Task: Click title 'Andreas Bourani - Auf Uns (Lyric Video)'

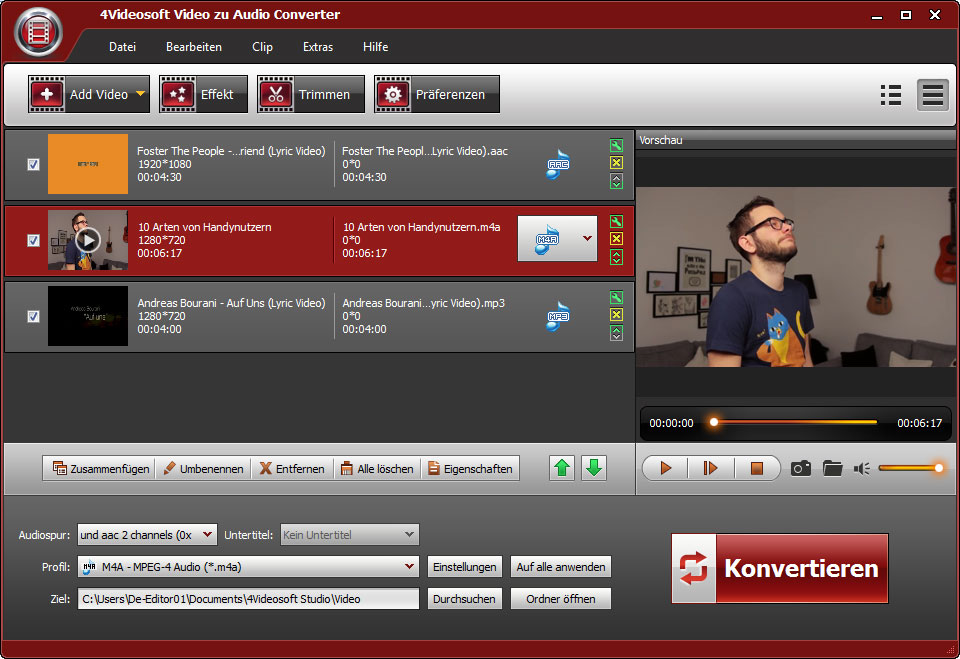Action: (231, 303)
